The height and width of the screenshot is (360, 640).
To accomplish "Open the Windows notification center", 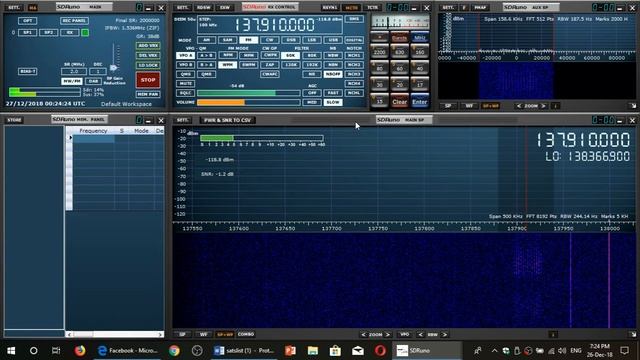I will 624,350.
